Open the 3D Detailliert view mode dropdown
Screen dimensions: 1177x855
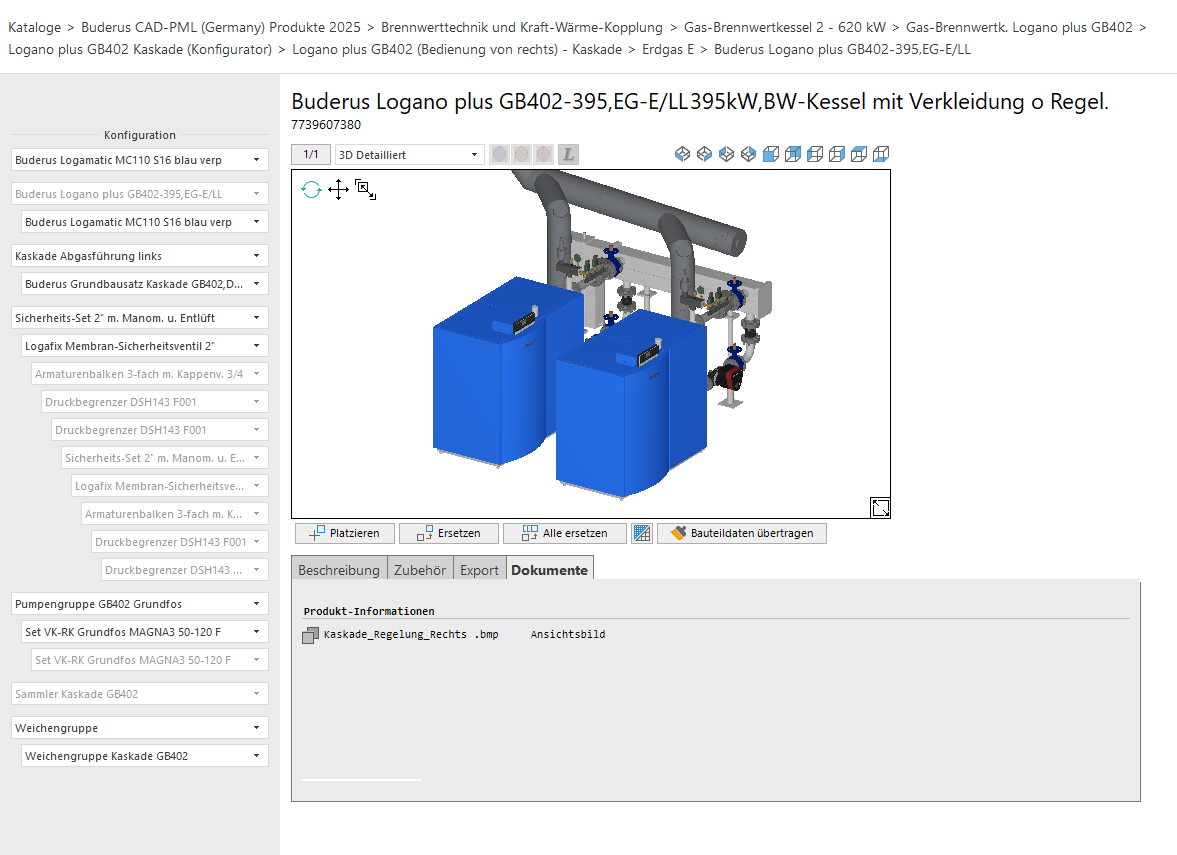409,155
